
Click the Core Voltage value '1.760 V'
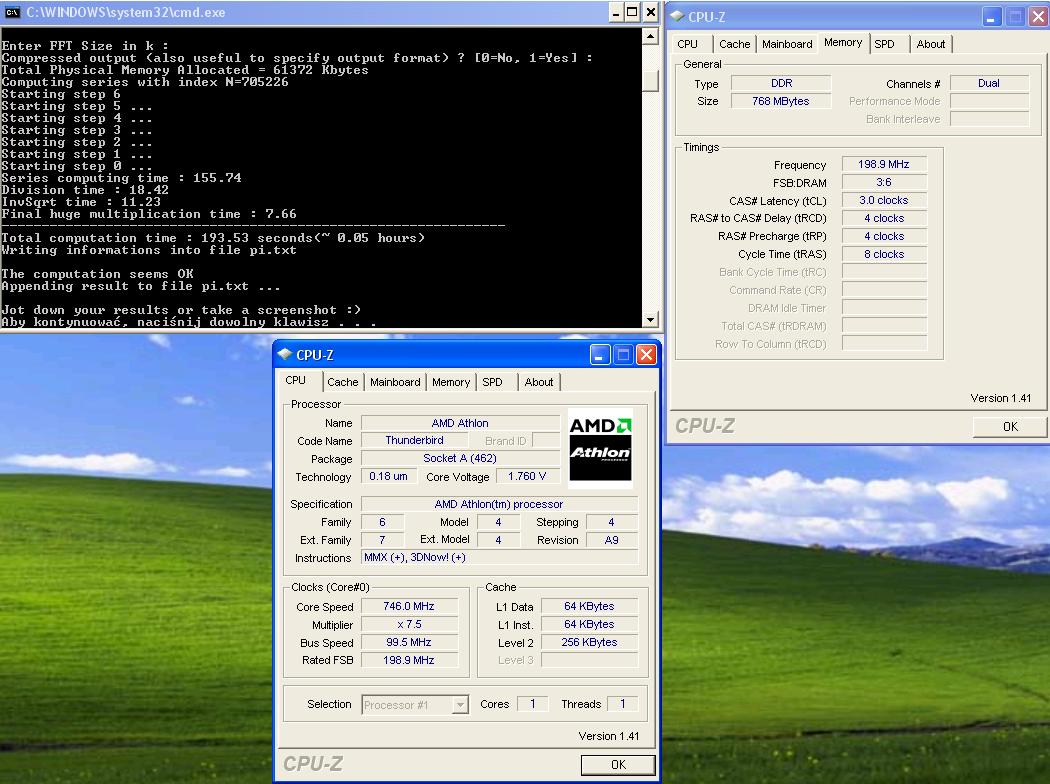[526, 476]
